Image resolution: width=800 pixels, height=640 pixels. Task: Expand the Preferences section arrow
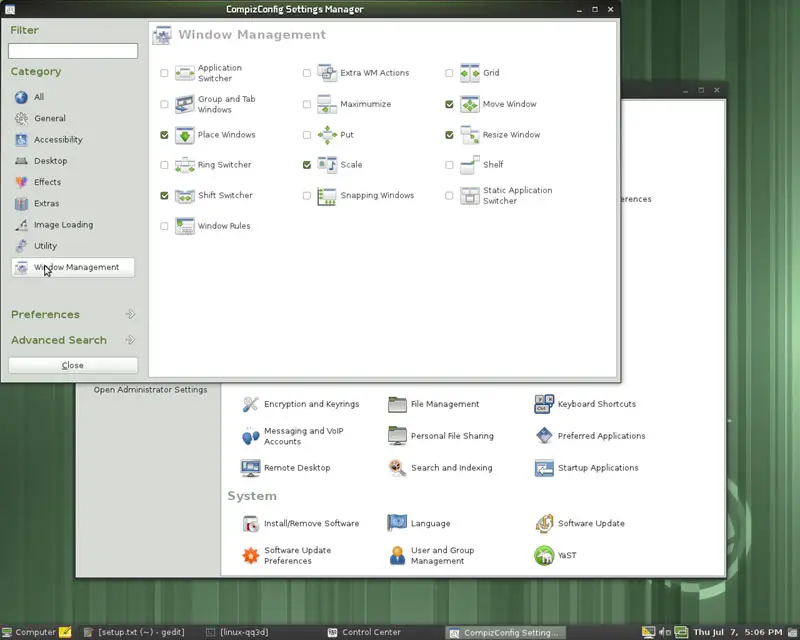pos(130,314)
